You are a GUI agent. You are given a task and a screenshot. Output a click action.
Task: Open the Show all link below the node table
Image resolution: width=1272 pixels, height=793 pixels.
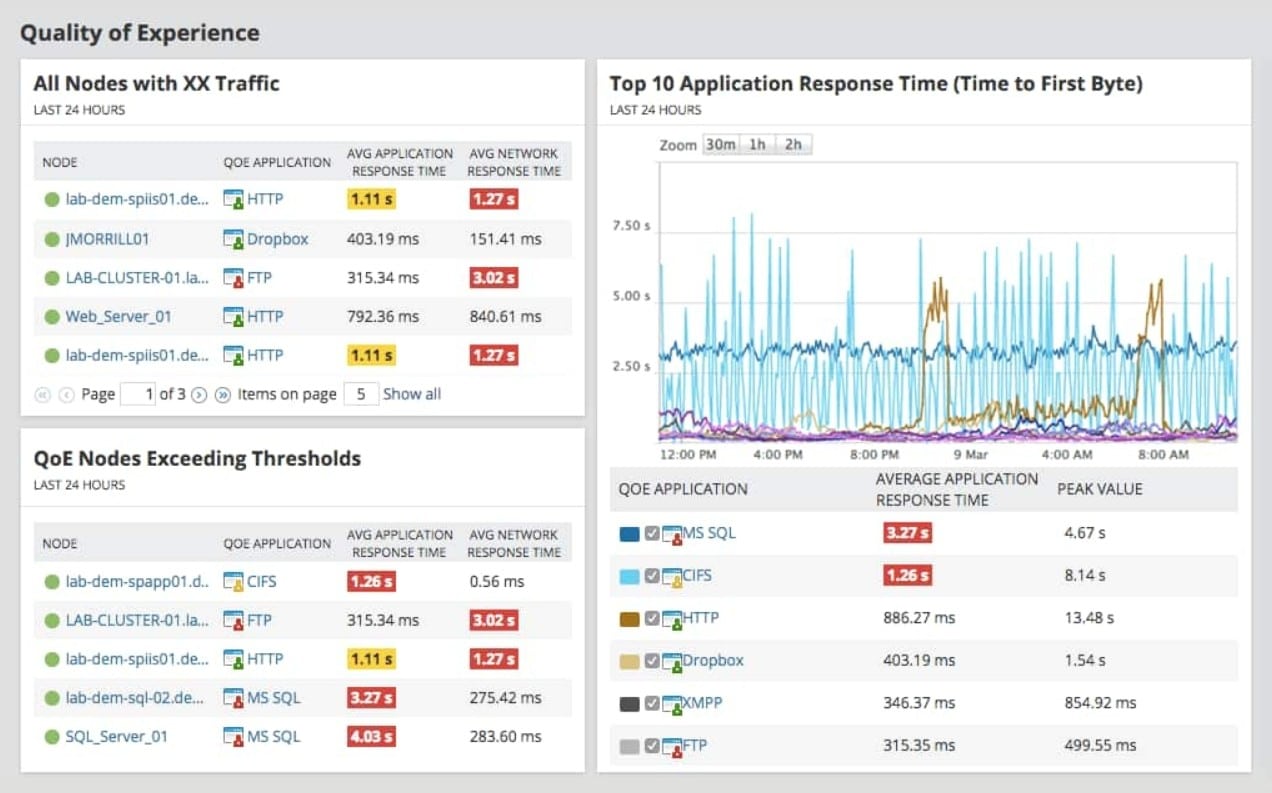[x=412, y=393]
